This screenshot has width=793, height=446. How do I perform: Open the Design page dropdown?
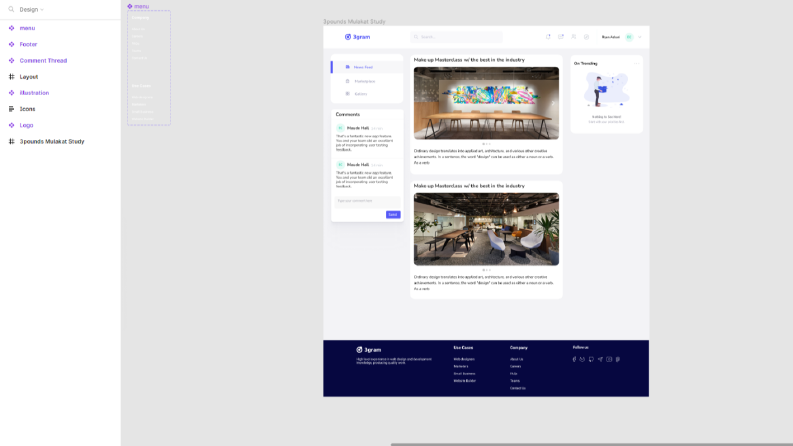coord(31,9)
